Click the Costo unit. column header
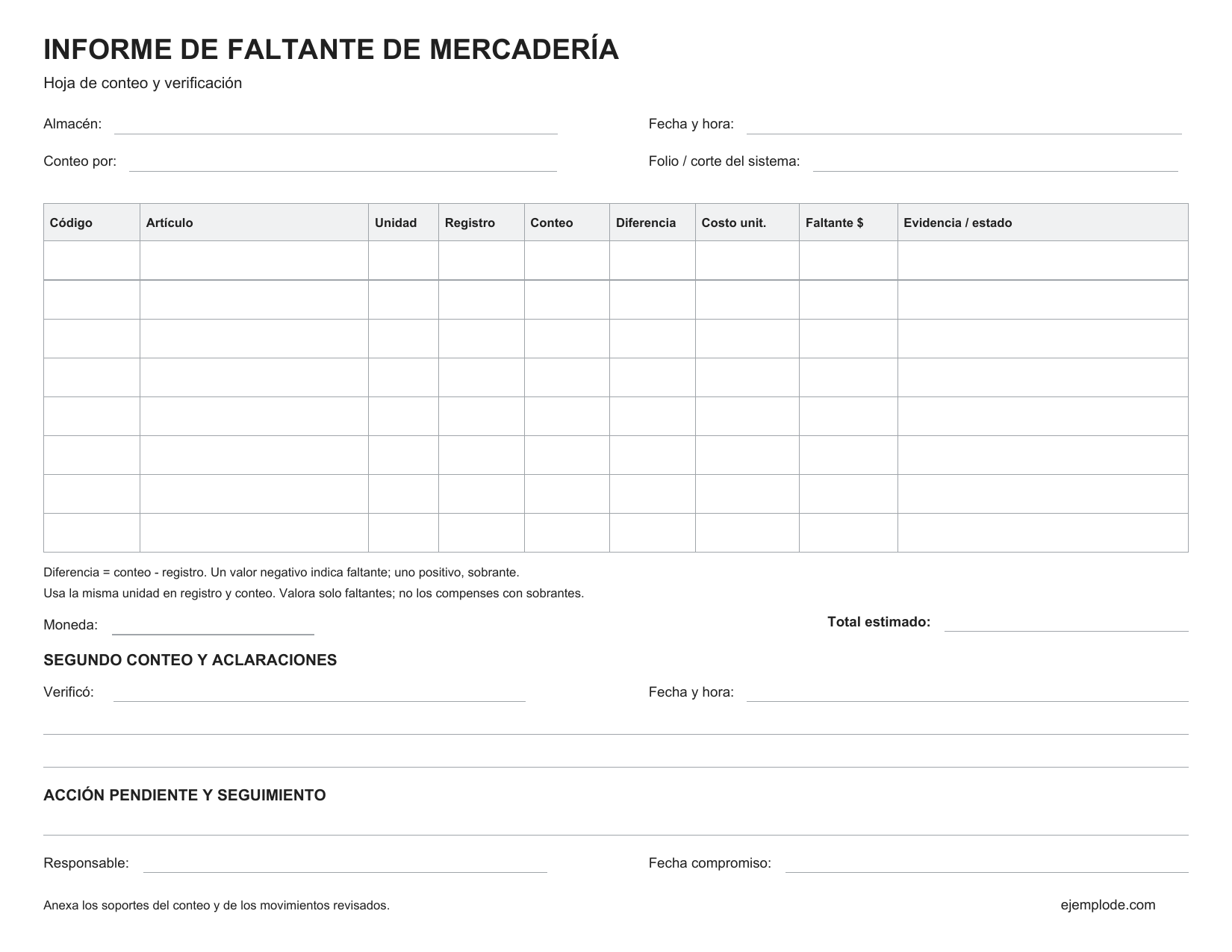The image size is (1232, 952). (747, 223)
